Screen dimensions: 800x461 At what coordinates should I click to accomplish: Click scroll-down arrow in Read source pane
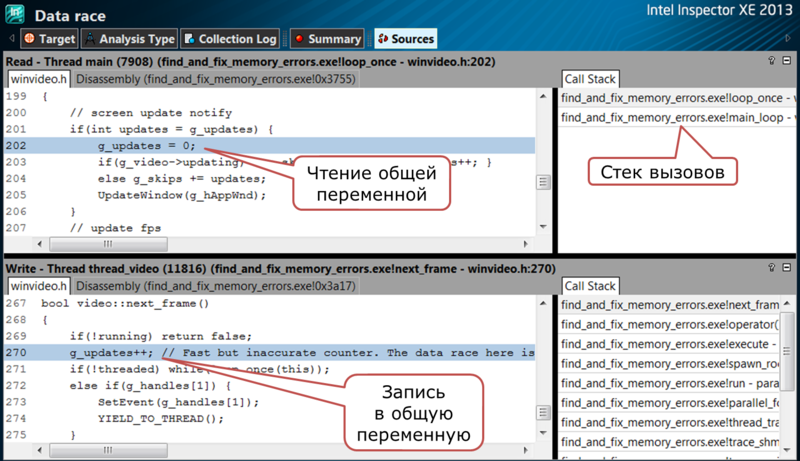click(543, 226)
